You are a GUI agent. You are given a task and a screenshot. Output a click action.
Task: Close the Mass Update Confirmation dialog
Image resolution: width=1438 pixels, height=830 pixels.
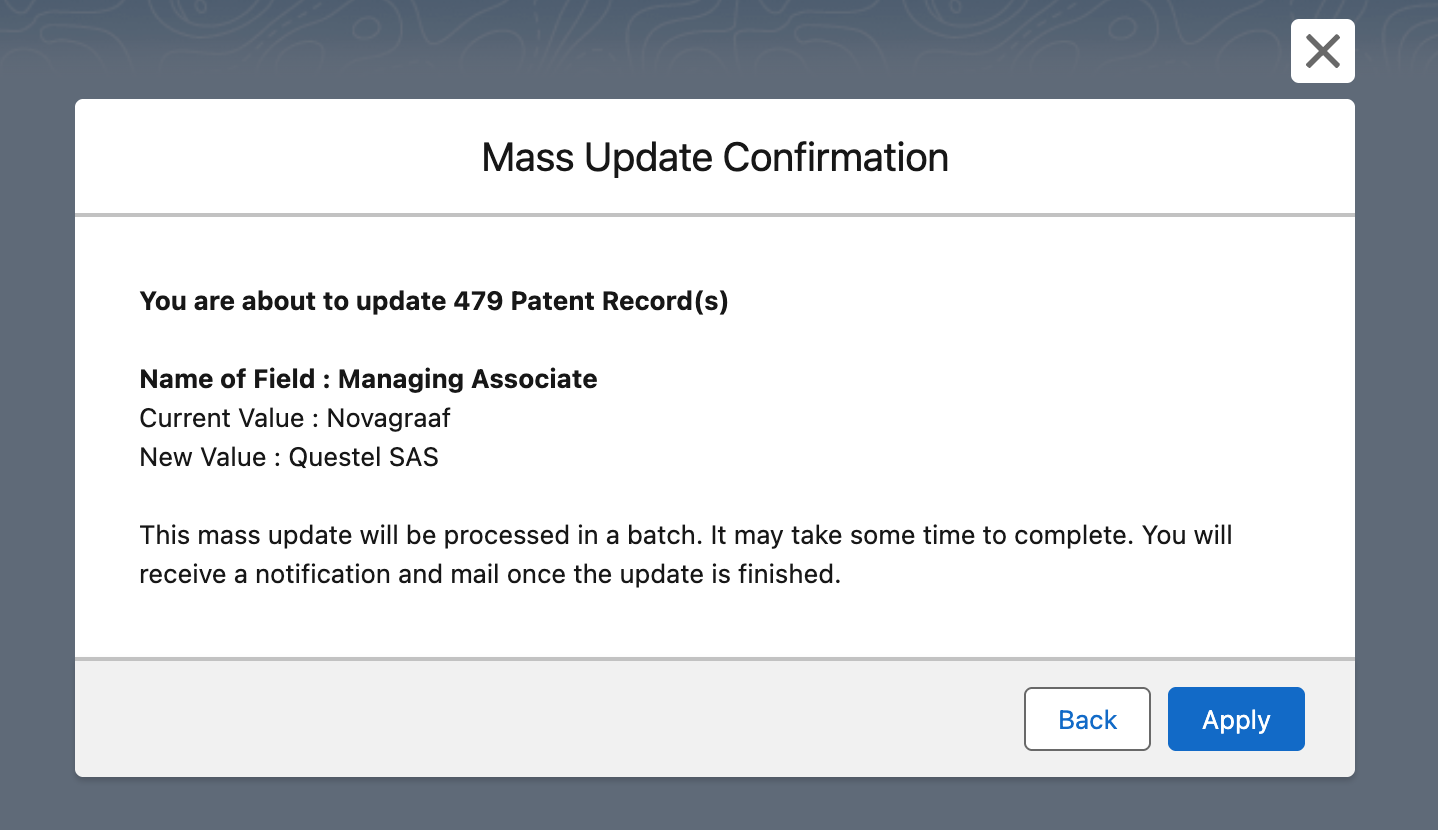(1322, 51)
